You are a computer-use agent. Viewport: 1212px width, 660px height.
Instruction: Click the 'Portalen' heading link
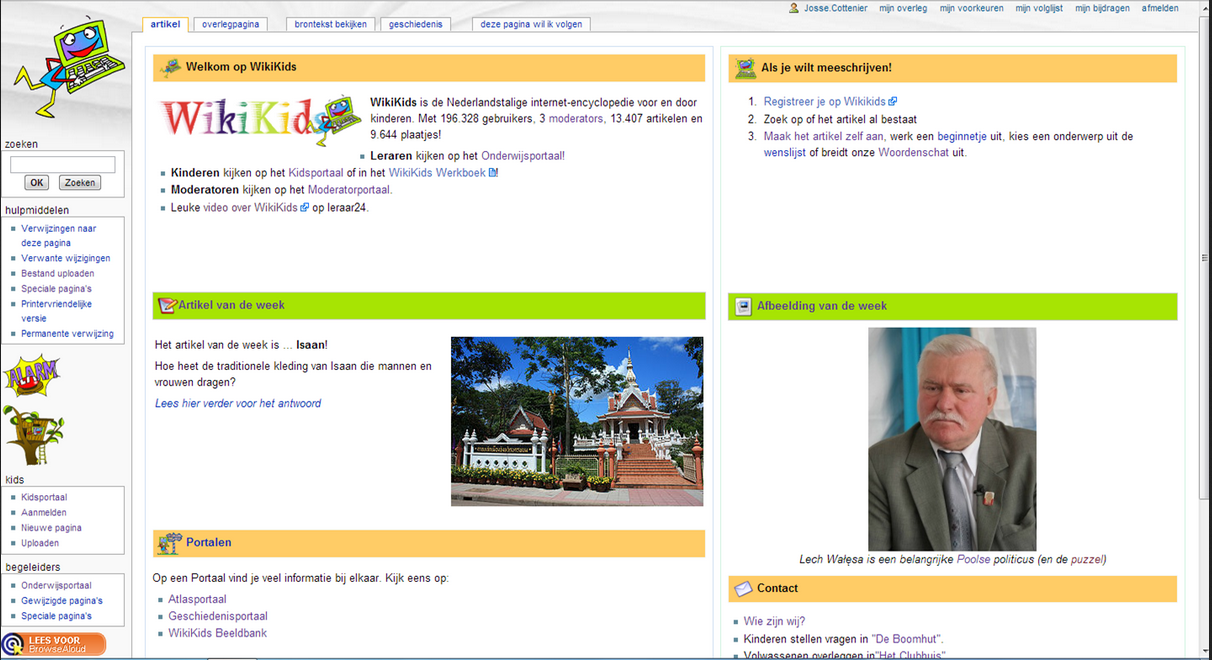coord(208,543)
